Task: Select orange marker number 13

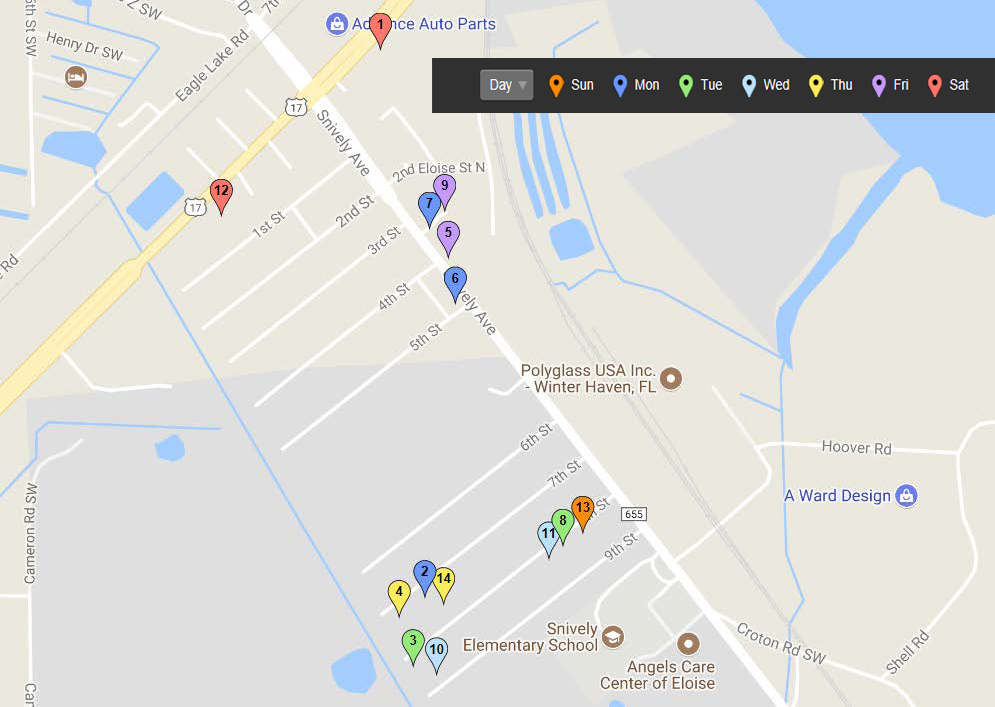Action: click(583, 511)
